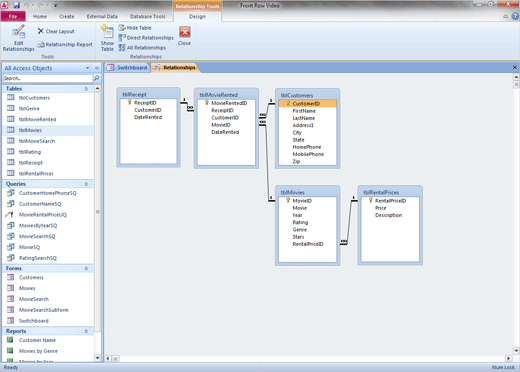Select the MovieSearchSubform form
The height and width of the screenshot is (372, 520).
[x=48, y=310]
